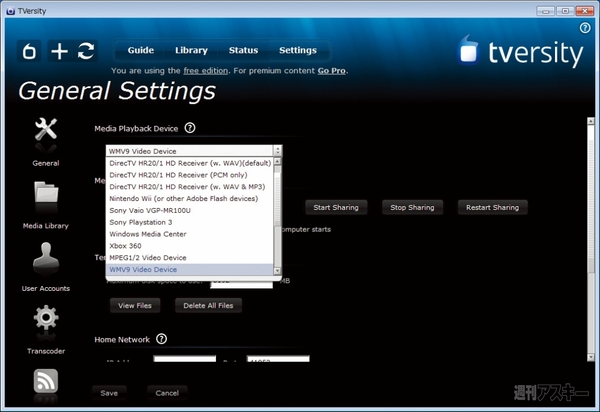
Task: Switch to the Library tab
Action: (x=191, y=50)
